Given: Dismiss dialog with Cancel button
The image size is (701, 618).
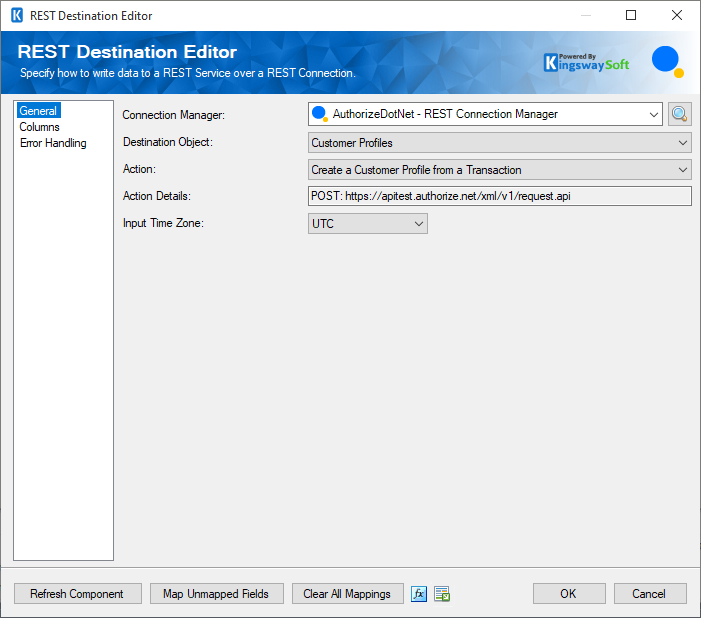Looking at the screenshot, I should (x=650, y=594).
